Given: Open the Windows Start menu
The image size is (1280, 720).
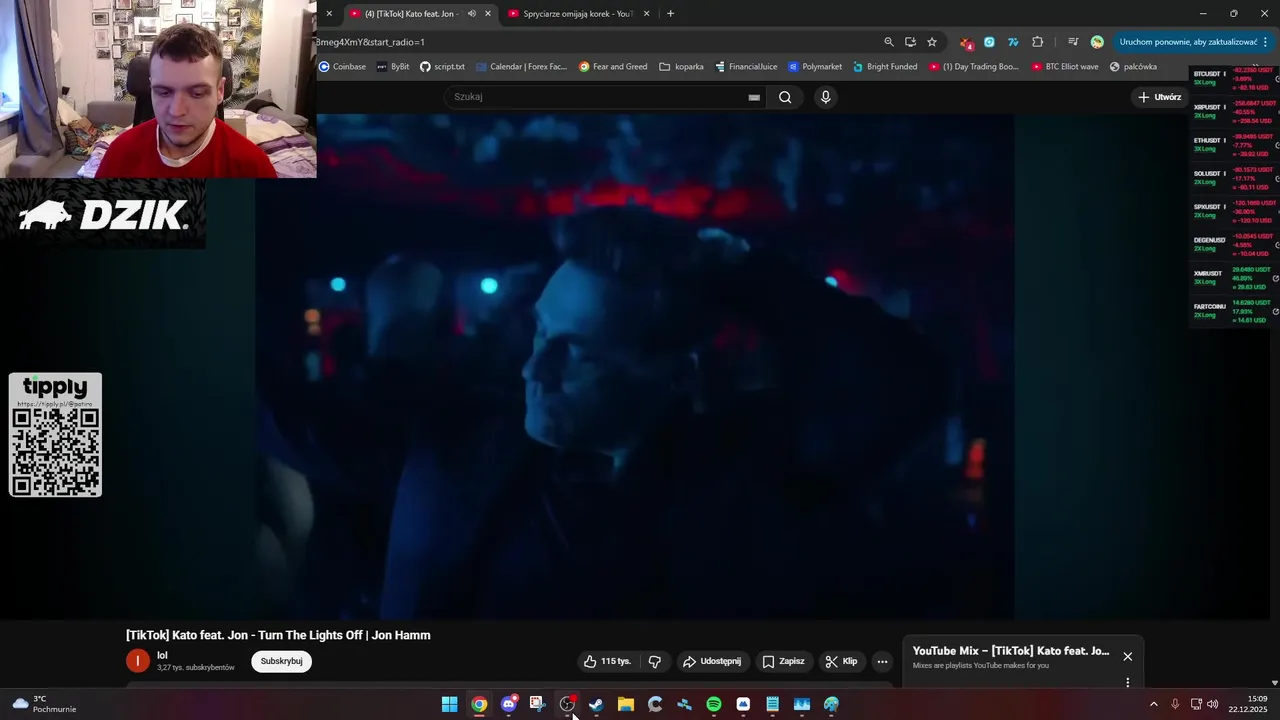Looking at the screenshot, I should point(450,705).
